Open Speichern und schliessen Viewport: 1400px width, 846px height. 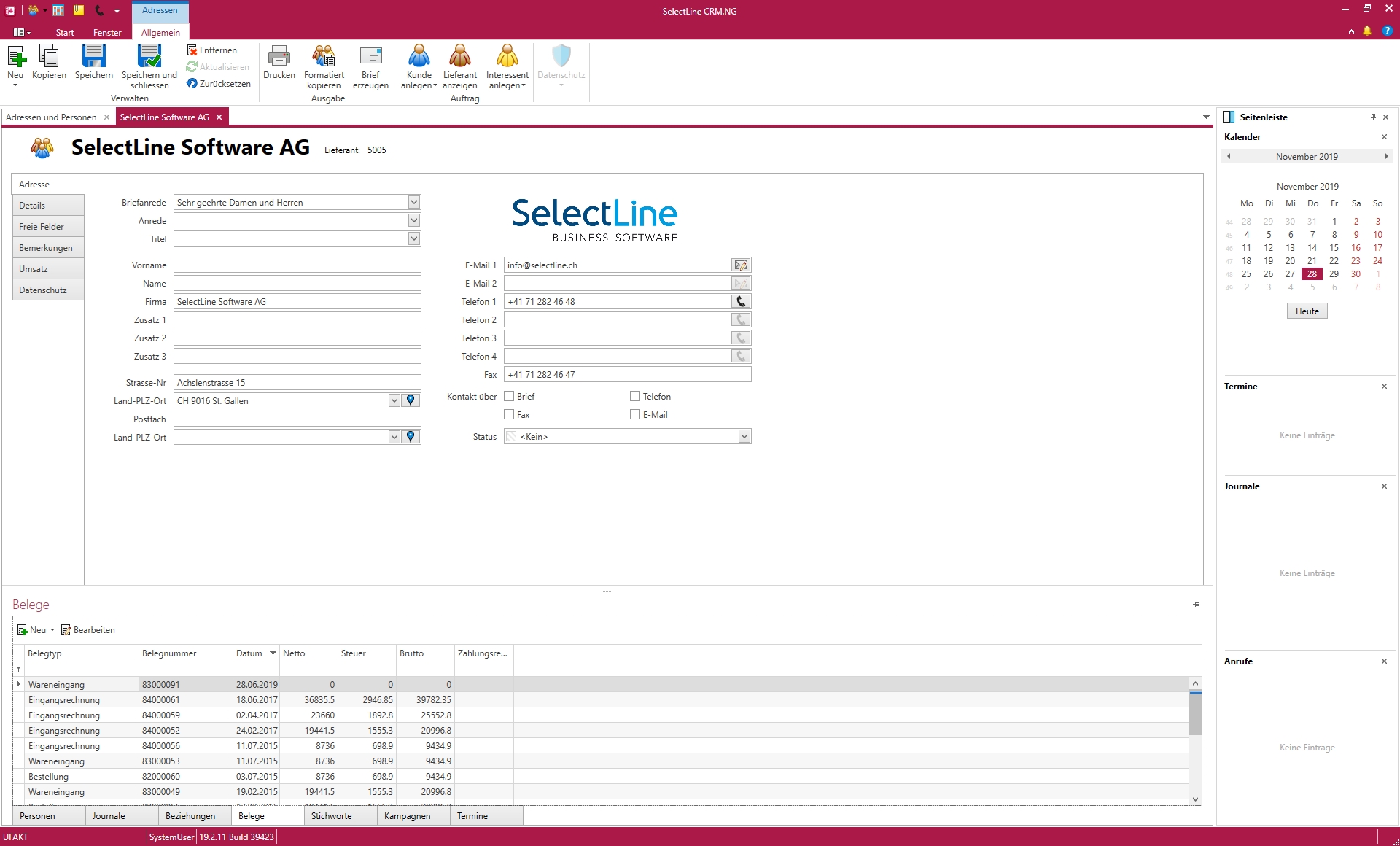(149, 64)
